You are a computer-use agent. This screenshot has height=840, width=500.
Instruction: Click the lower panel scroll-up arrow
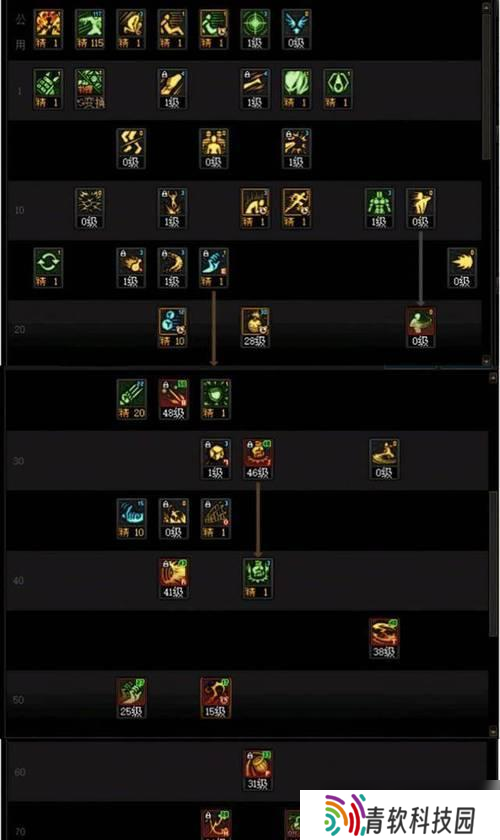[493, 378]
